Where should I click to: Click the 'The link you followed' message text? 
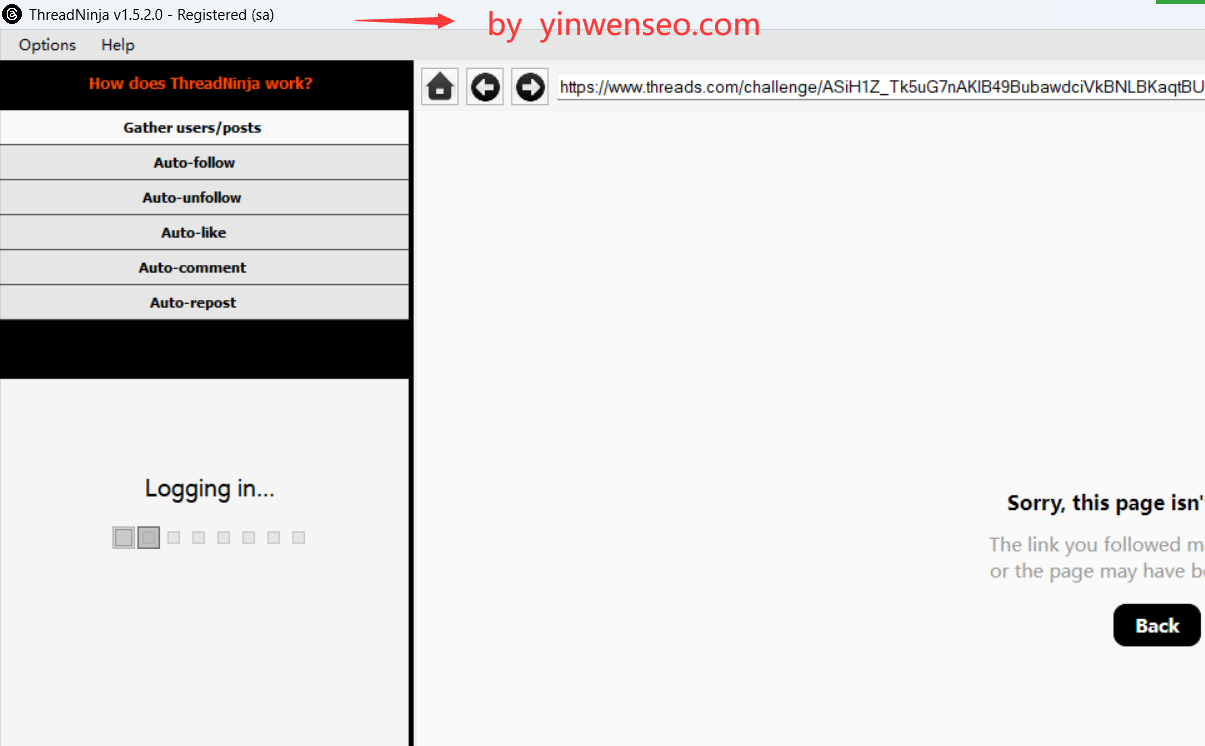click(1097, 545)
